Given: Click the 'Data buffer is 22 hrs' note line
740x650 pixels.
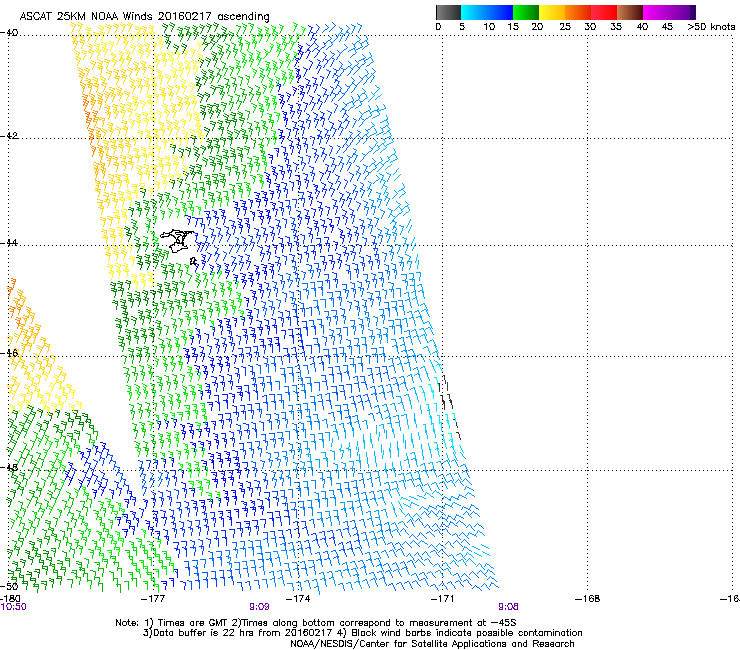Looking at the screenshot, I should 362,633.
